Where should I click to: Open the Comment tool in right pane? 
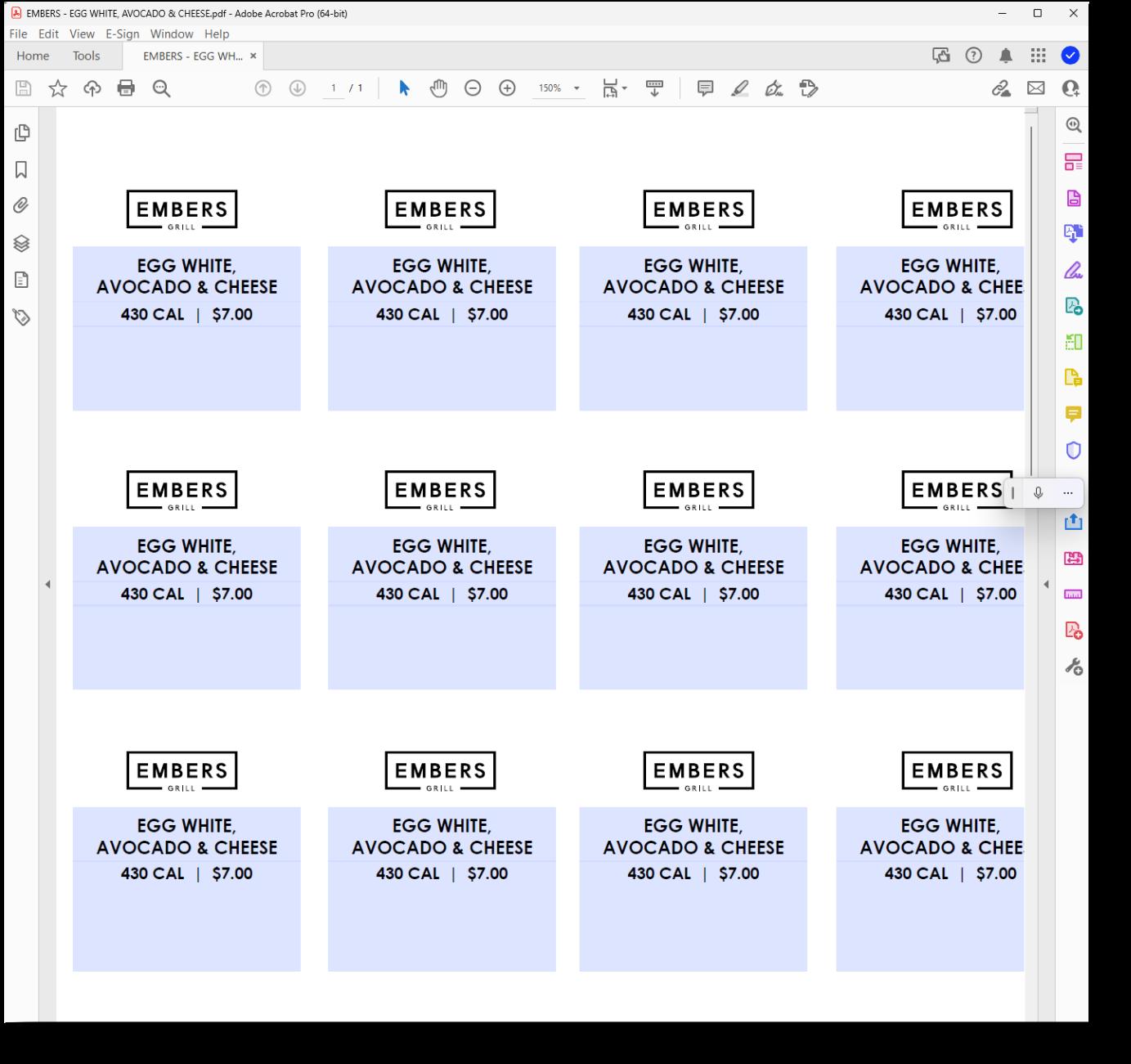click(x=1073, y=414)
